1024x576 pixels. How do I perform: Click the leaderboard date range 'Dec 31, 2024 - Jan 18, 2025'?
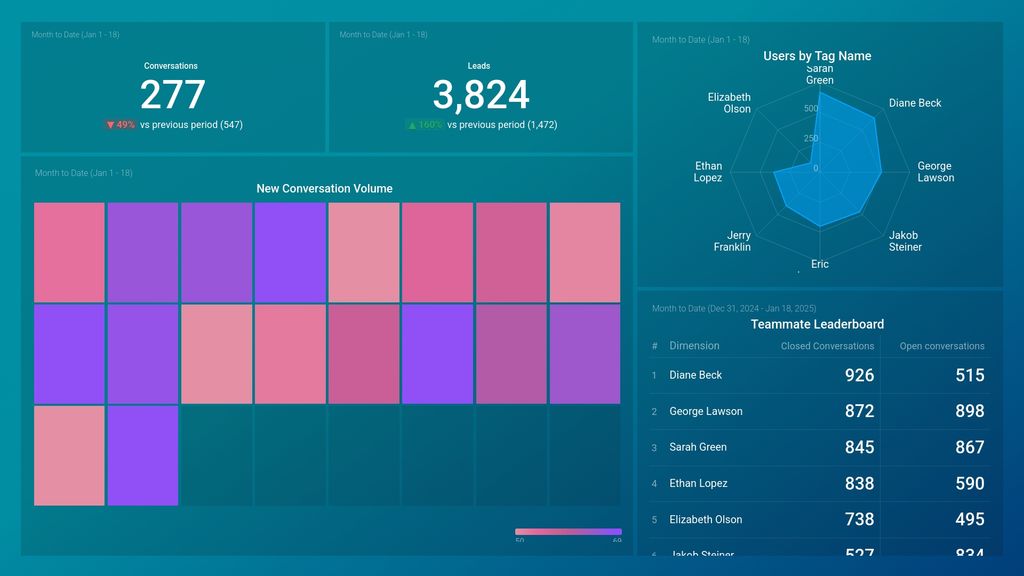click(x=761, y=309)
